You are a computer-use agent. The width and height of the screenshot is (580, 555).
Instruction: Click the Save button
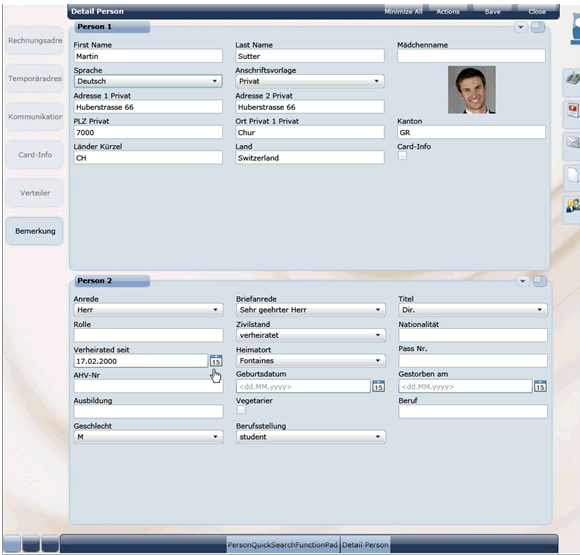point(492,11)
